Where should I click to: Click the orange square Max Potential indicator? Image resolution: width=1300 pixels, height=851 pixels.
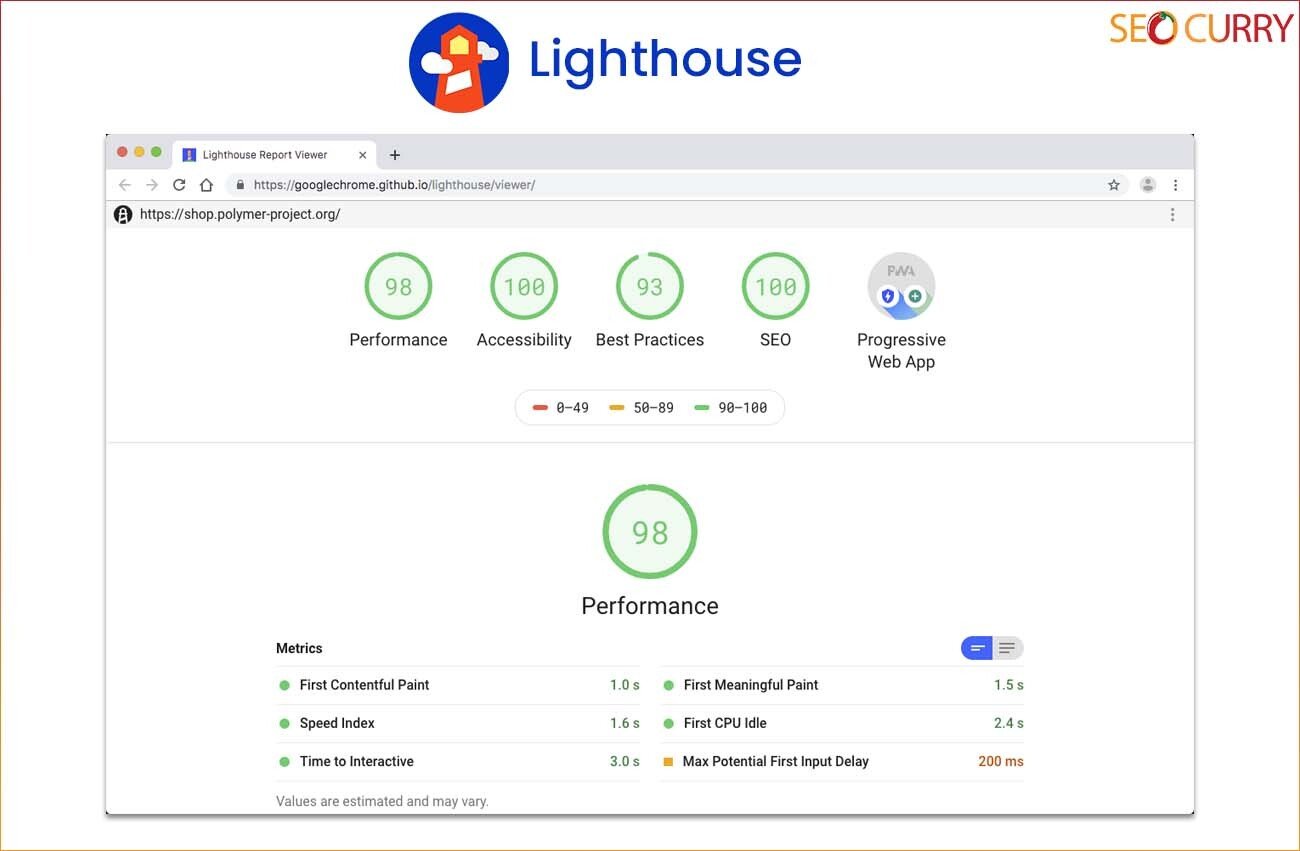click(668, 761)
